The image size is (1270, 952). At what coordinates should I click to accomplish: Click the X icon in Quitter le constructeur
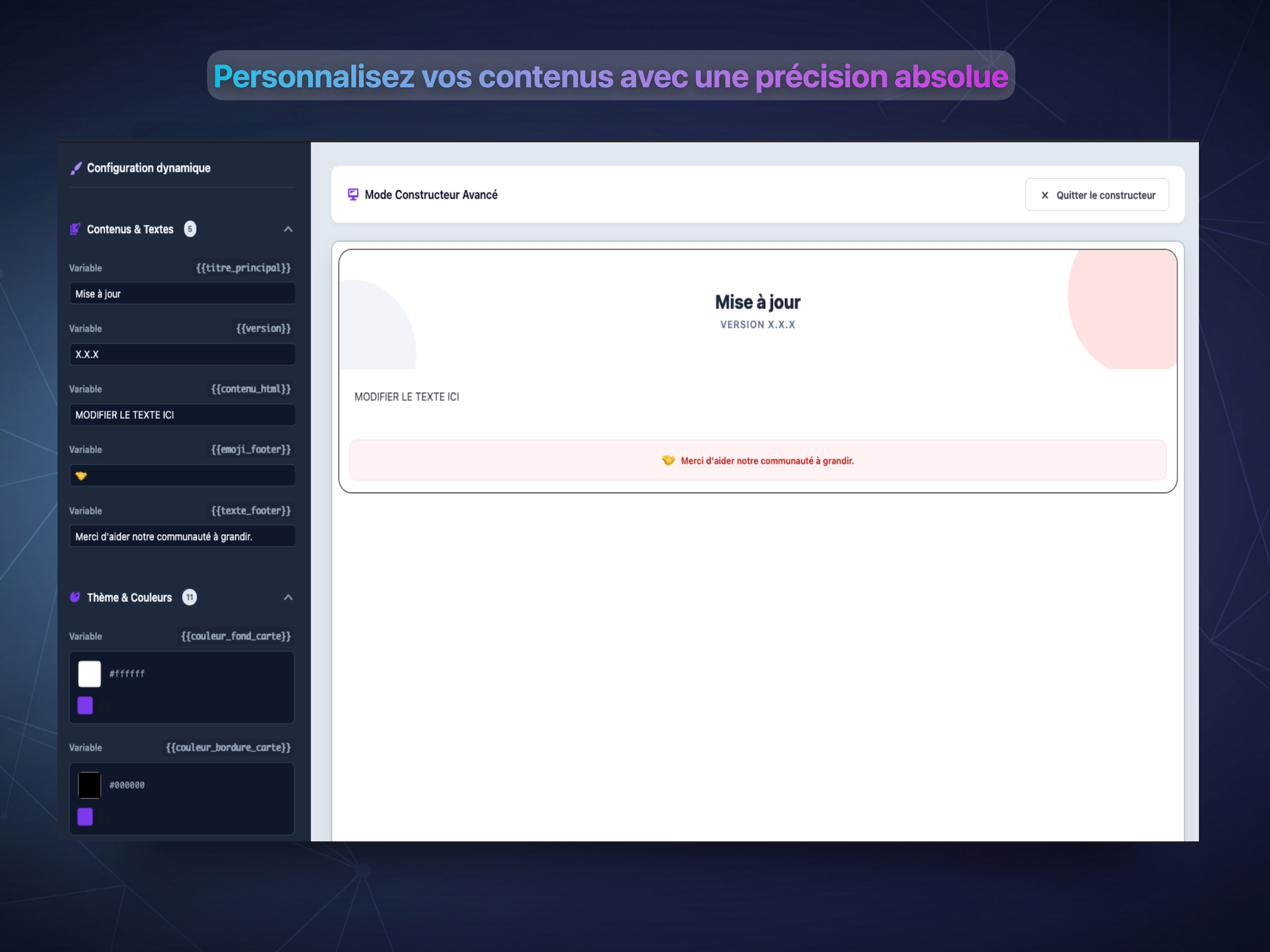coord(1045,195)
